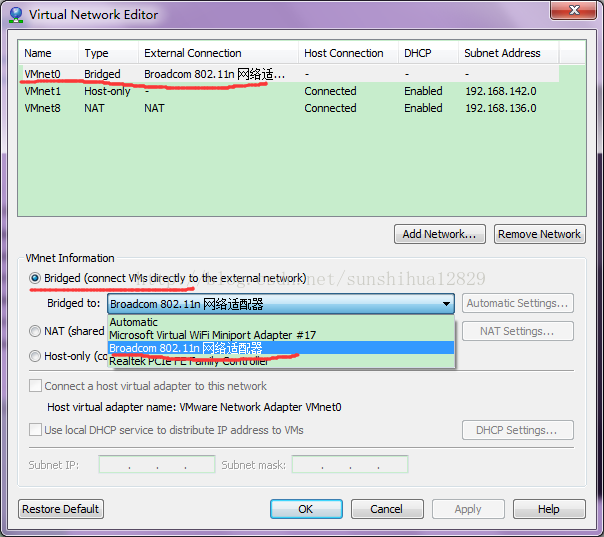Select the Host-only radio button
604x537 pixels.
point(35,356)
